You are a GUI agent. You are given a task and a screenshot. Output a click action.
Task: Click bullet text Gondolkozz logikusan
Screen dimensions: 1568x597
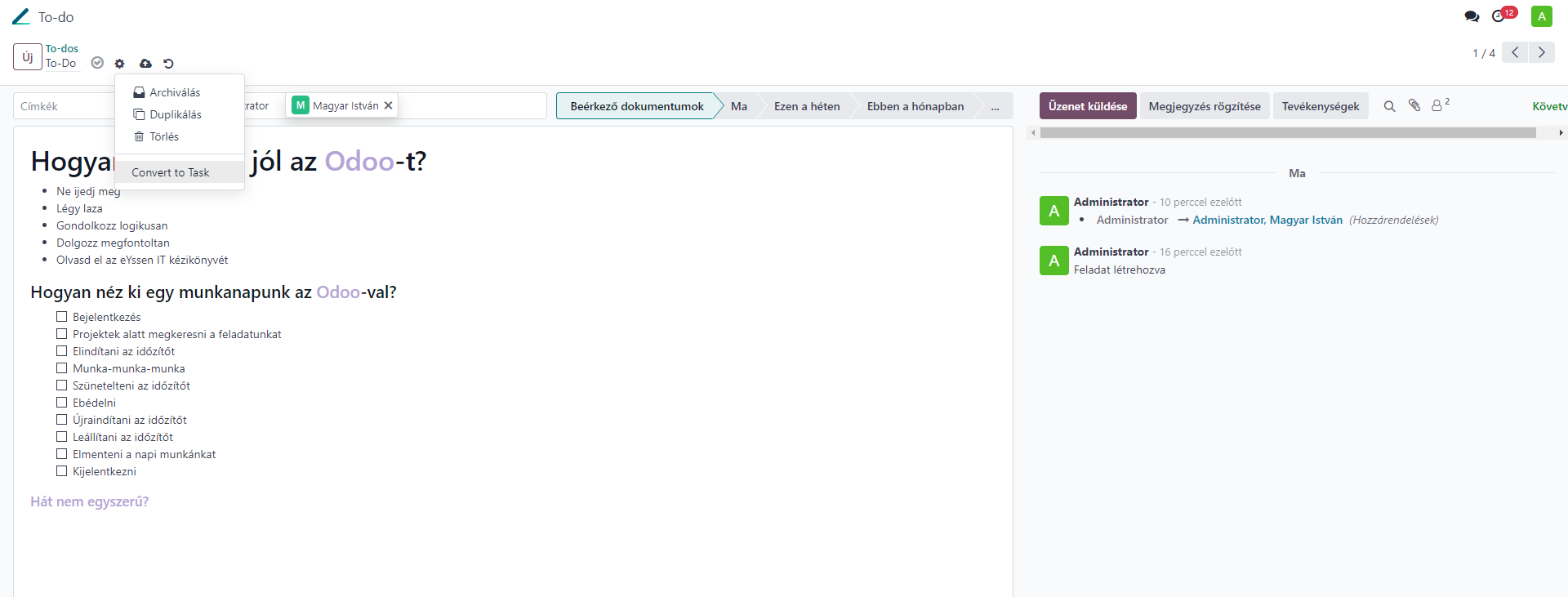point(112,225)
